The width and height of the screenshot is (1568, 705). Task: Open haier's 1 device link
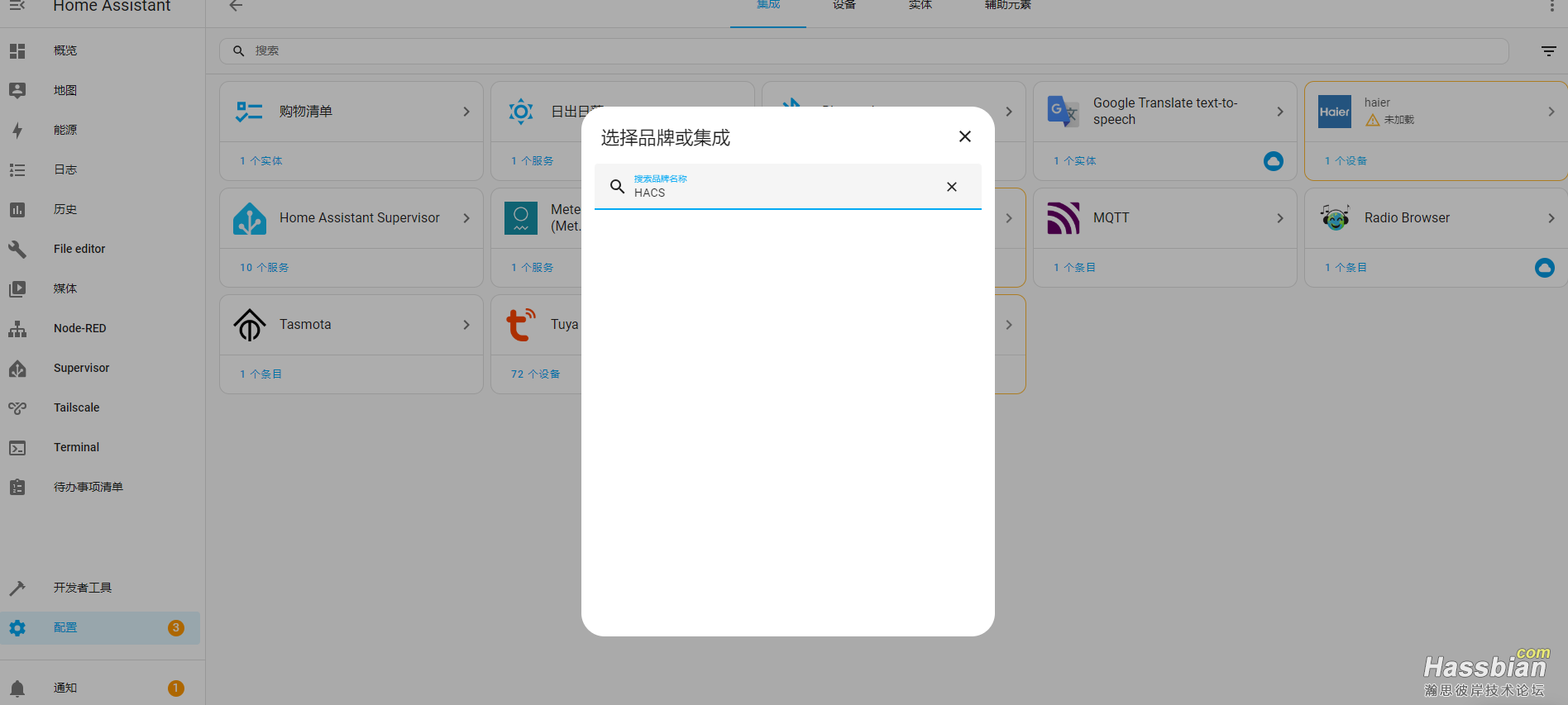point(1346,161)
